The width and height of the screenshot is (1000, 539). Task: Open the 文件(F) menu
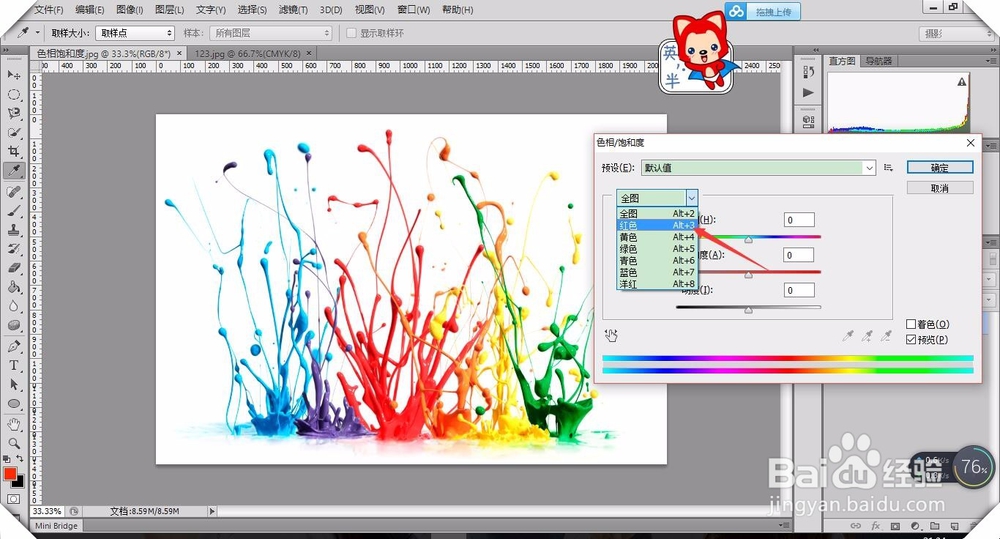click(48, 10)
